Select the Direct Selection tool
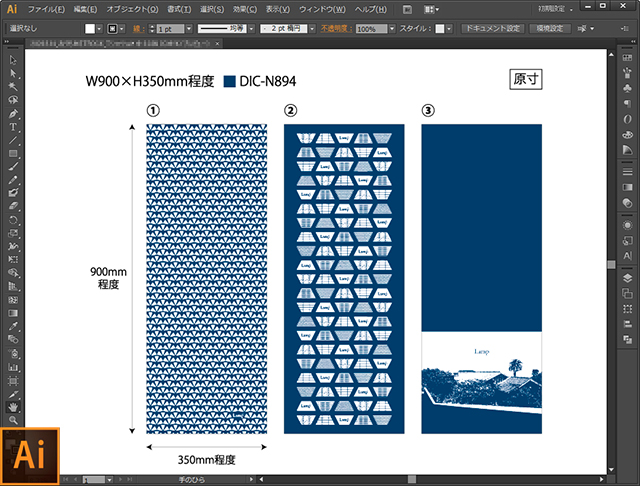Viewport: 640px width, 486px height. click(14, 74)
